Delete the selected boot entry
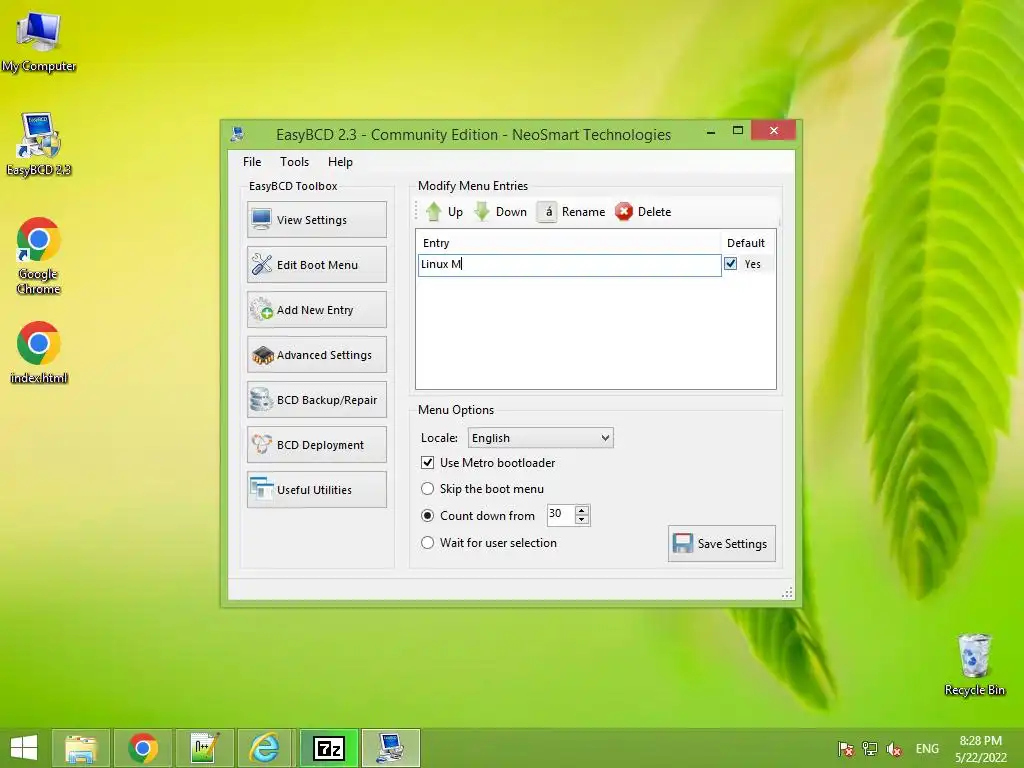 [643, 212]
